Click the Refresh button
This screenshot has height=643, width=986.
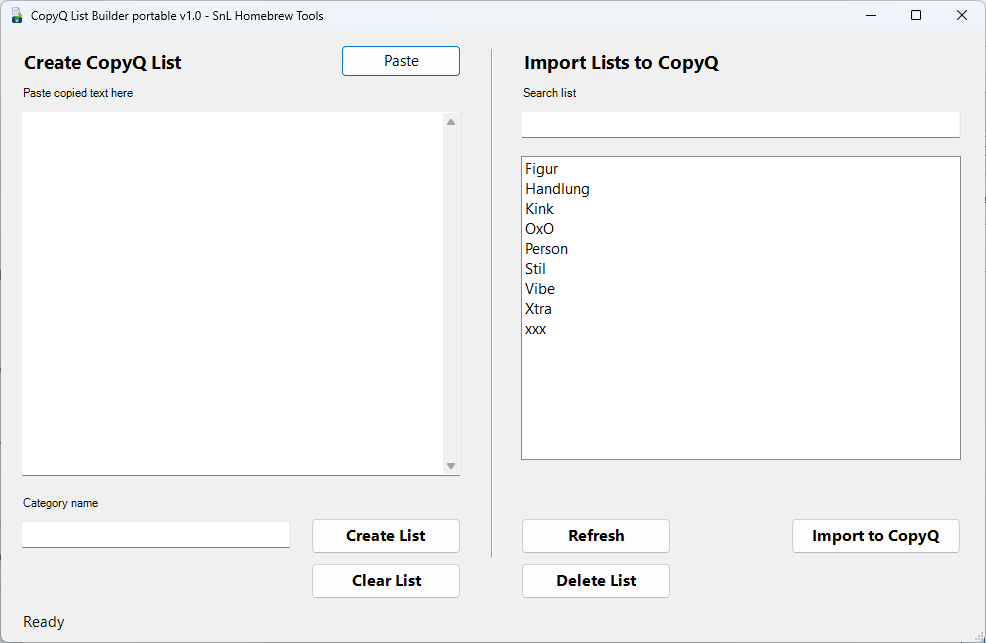(595, 536)
